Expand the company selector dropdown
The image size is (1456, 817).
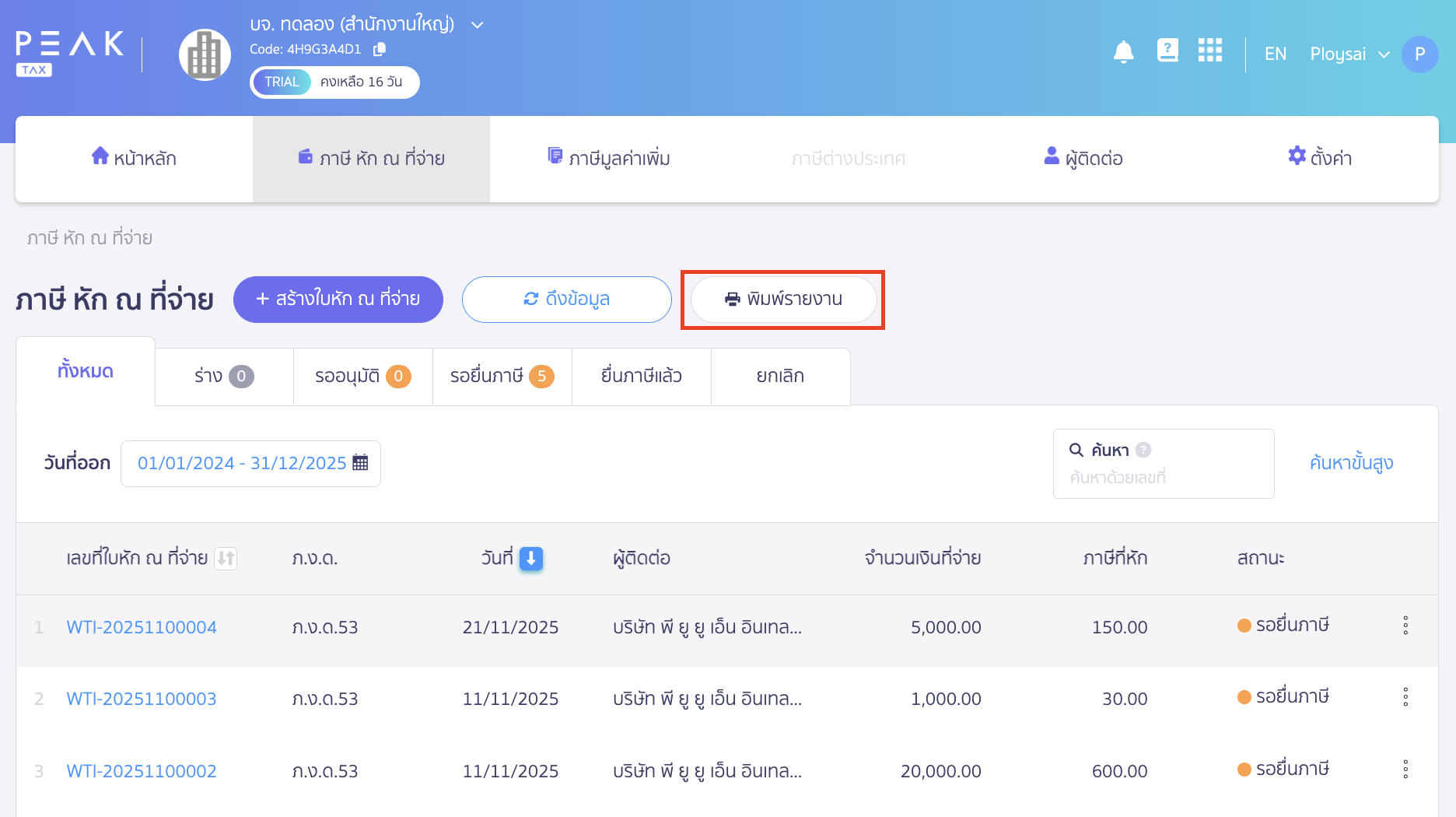(478, 25)
